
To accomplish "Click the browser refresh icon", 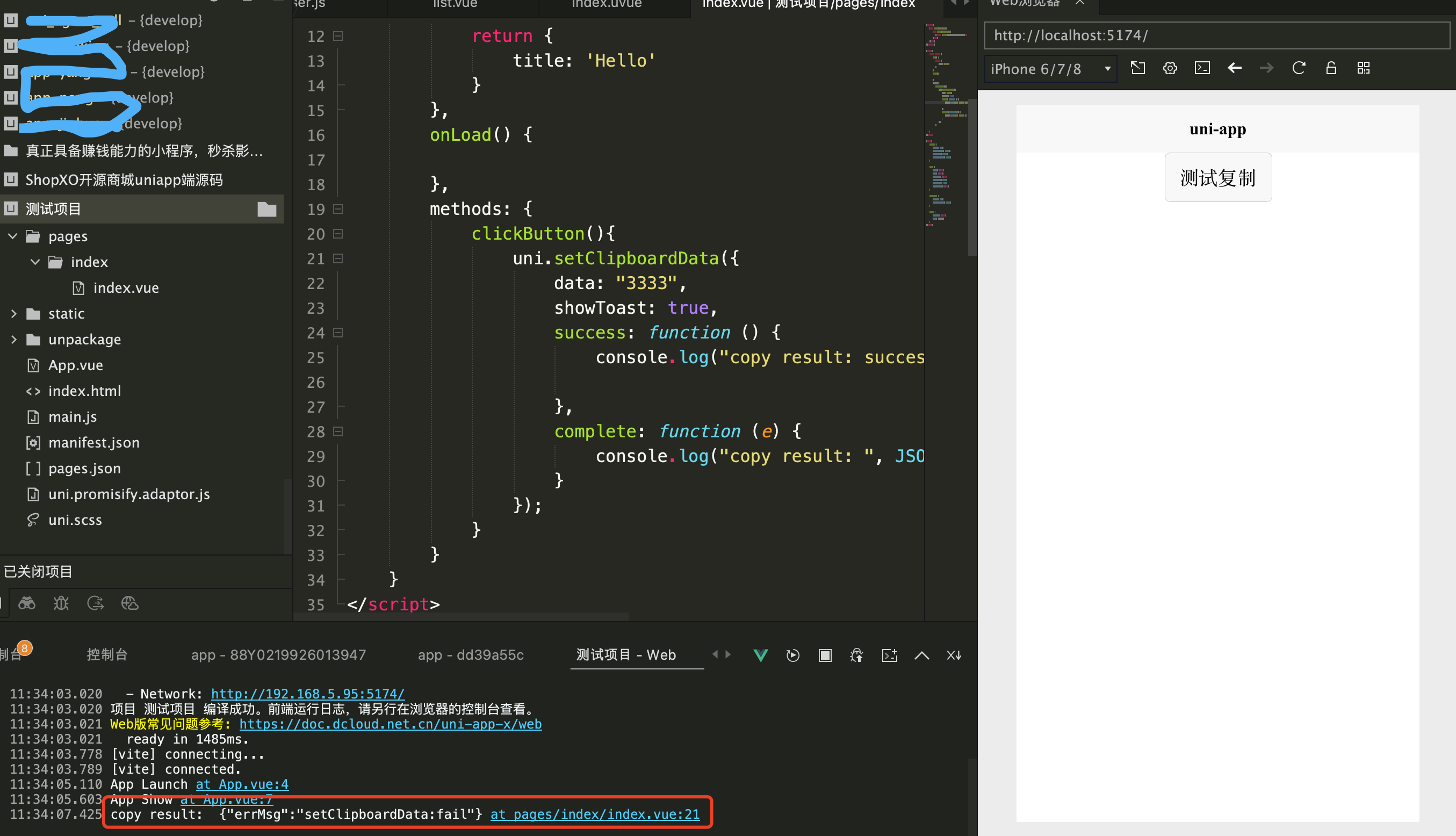I will point(1299,68).
